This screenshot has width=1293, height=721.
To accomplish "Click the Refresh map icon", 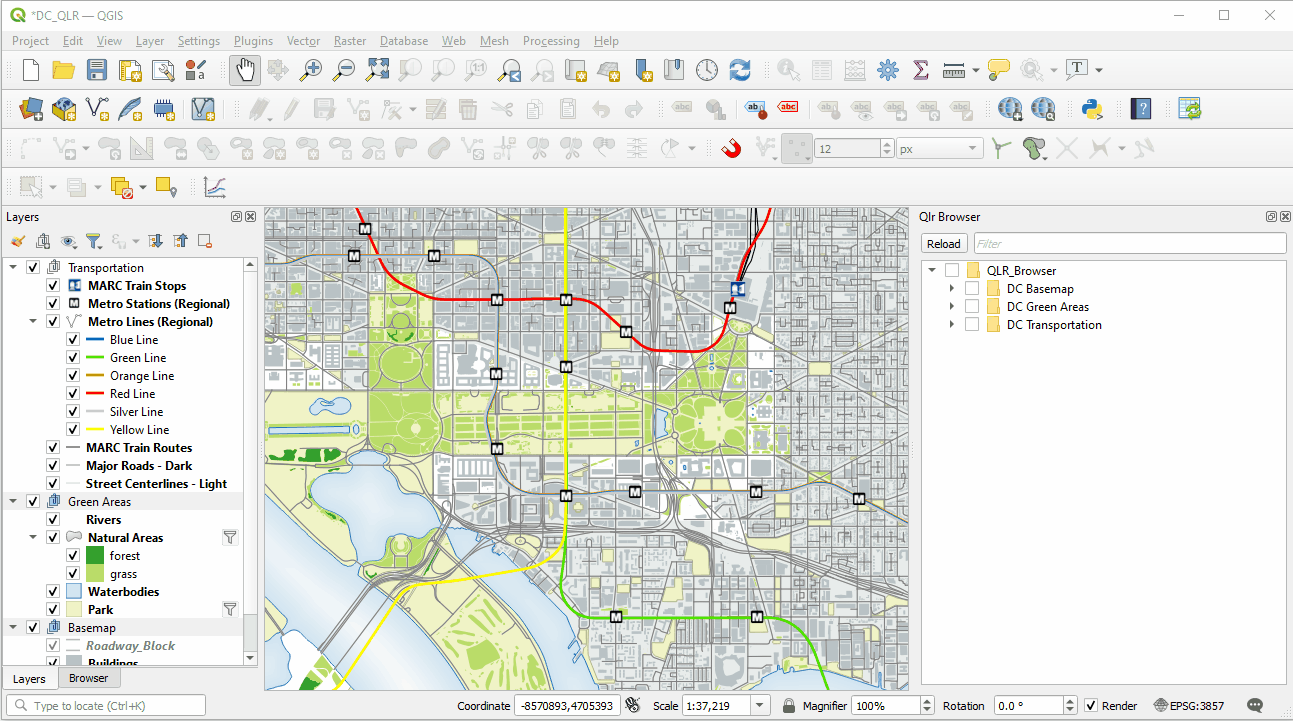I will coord(740,70).
